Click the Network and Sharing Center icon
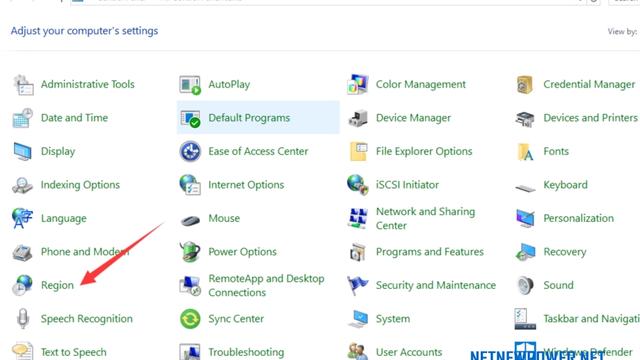Screen dimensions: 640x360 (358, 218)
